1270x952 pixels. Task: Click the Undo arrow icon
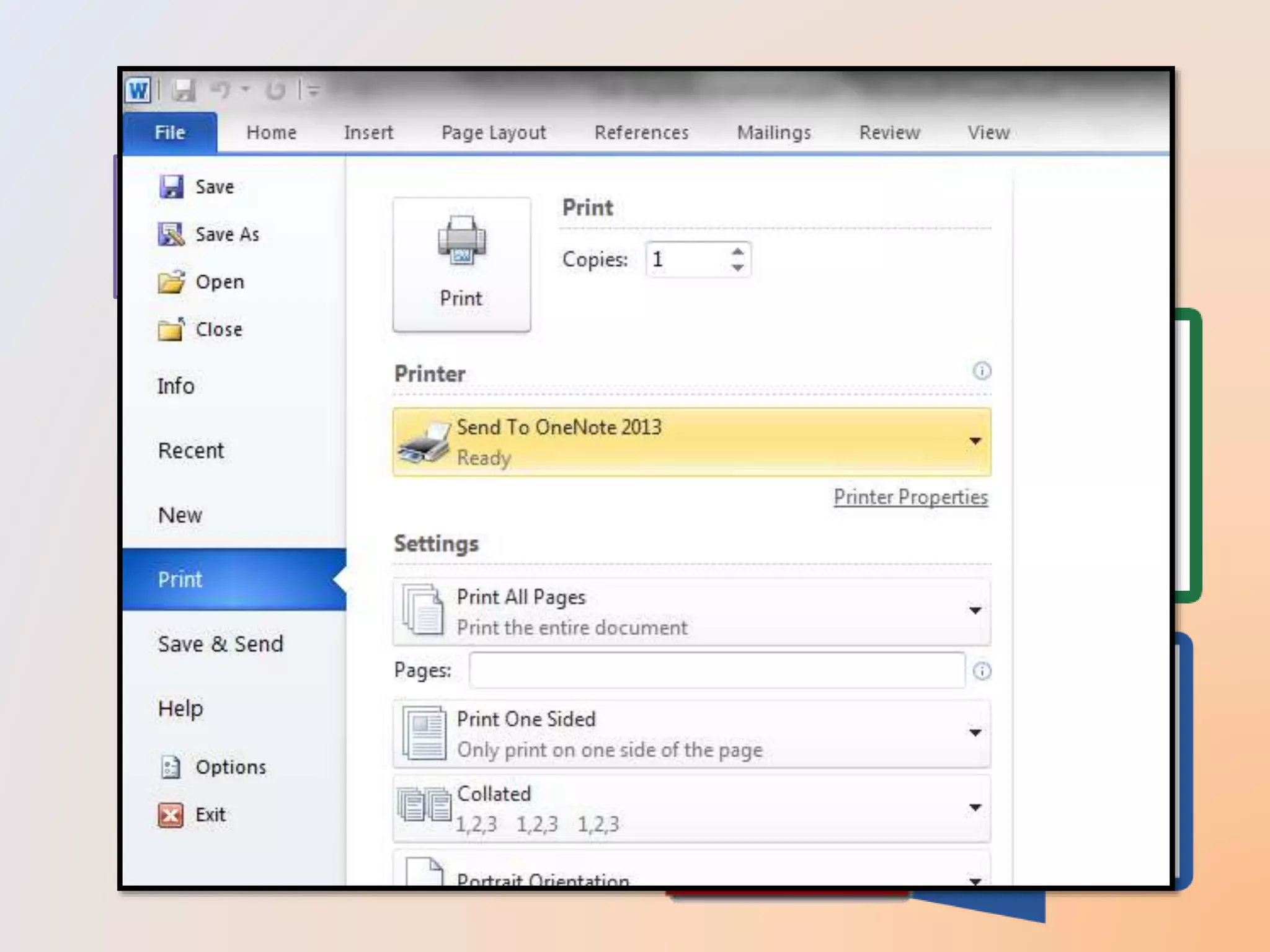220,91
